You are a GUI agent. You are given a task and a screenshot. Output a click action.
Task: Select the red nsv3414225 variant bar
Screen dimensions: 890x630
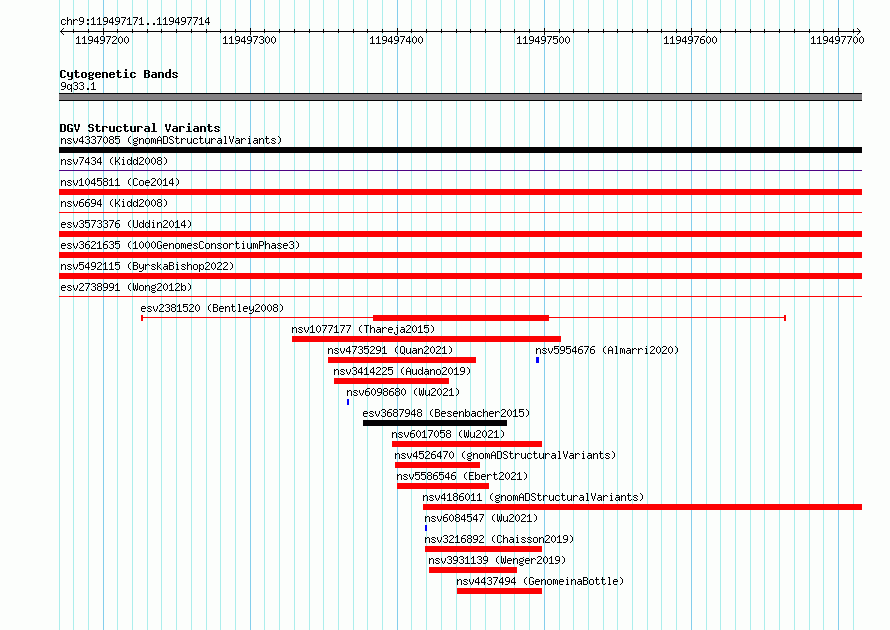pos(391,381)
